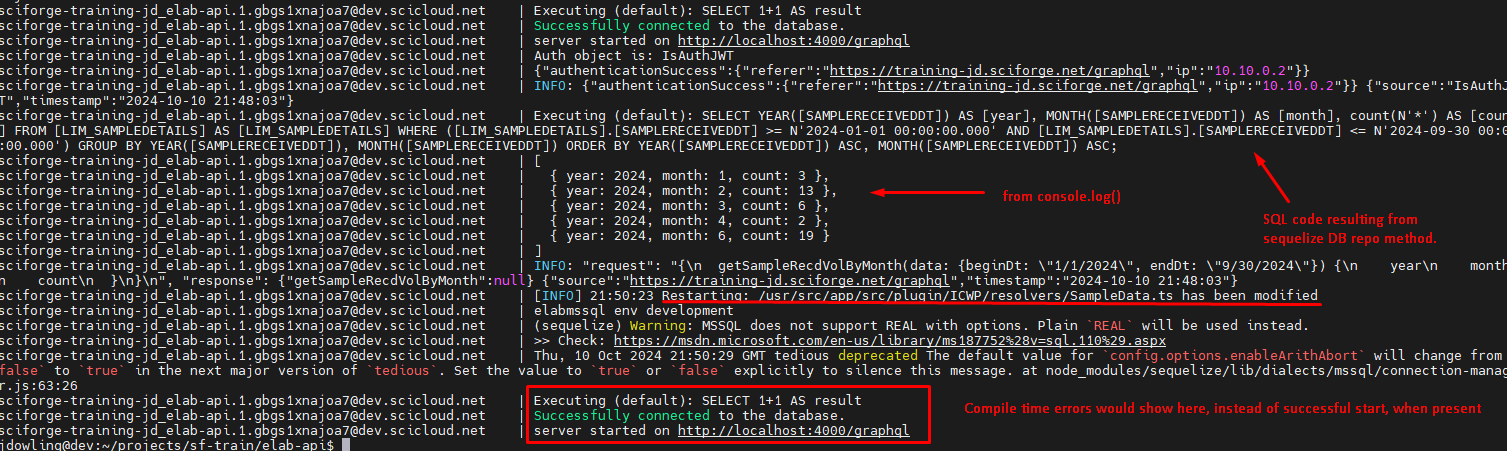This screenshot has height=451, width=1507.
Task: Click the "[INFO] 21:50:23" timestamp
Action: (x=594, y=296)
